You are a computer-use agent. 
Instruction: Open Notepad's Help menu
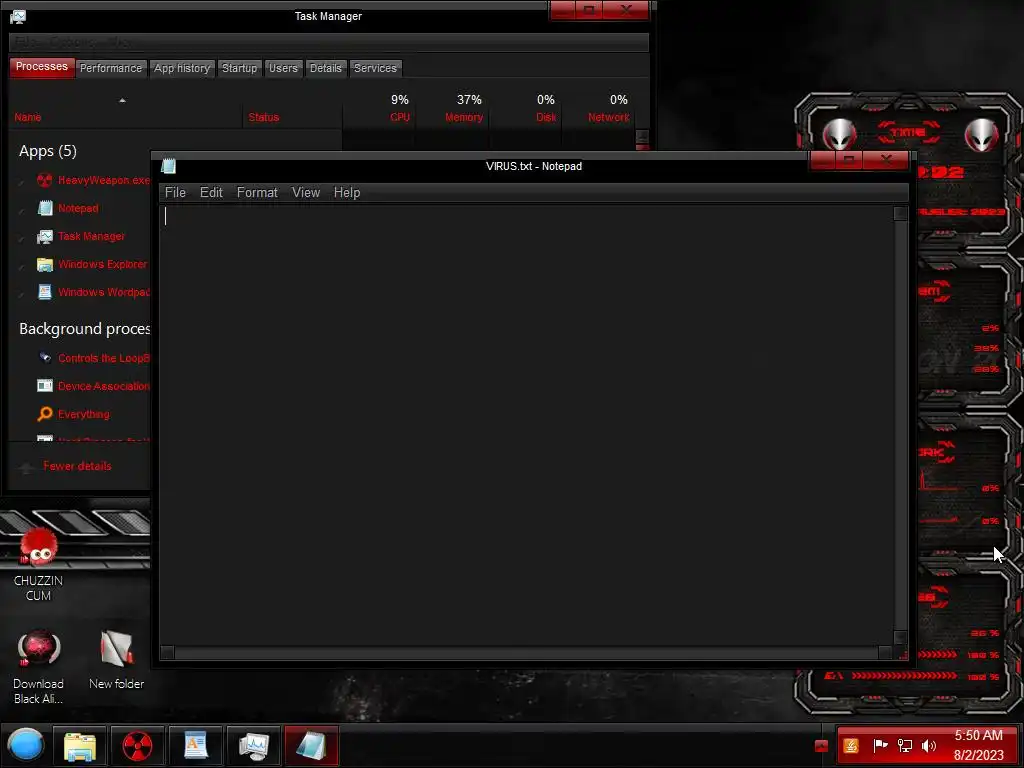(347, 193)
